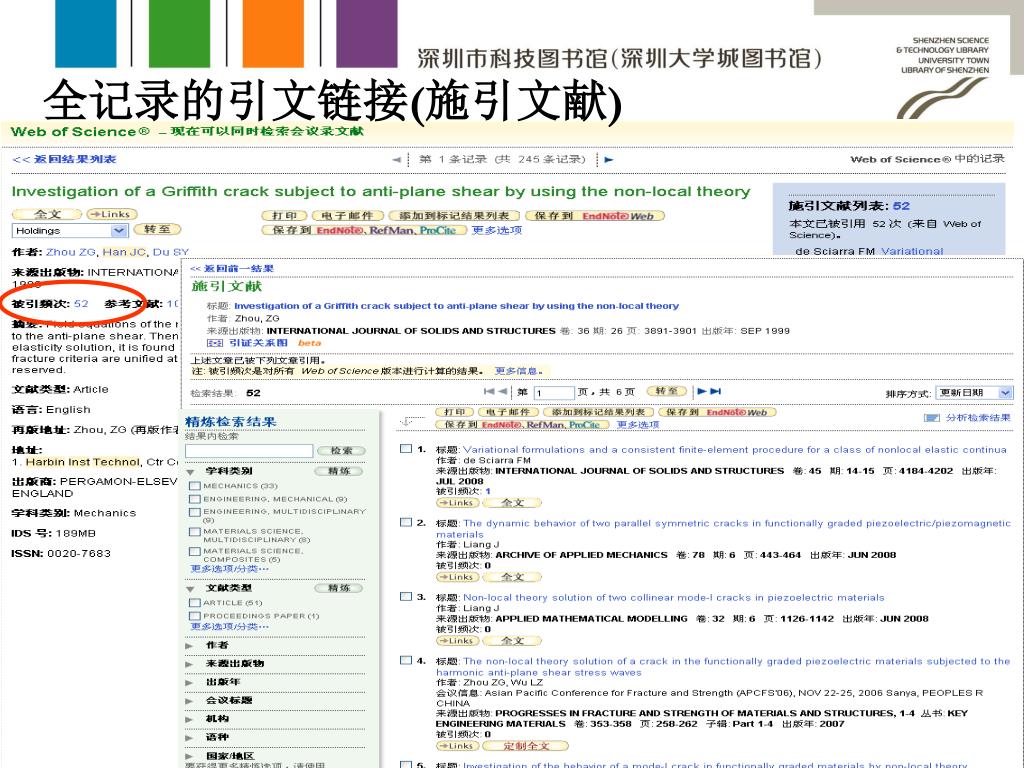Expand the 出版年 (Publication Year) section
This screenshot has width=1024, height=768.
190,682
